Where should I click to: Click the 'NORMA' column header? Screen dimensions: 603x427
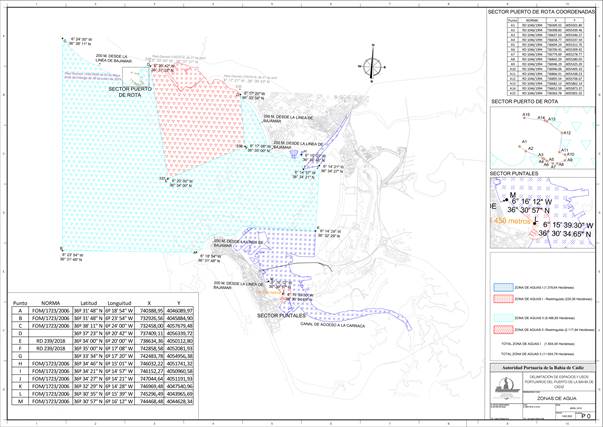51,303
